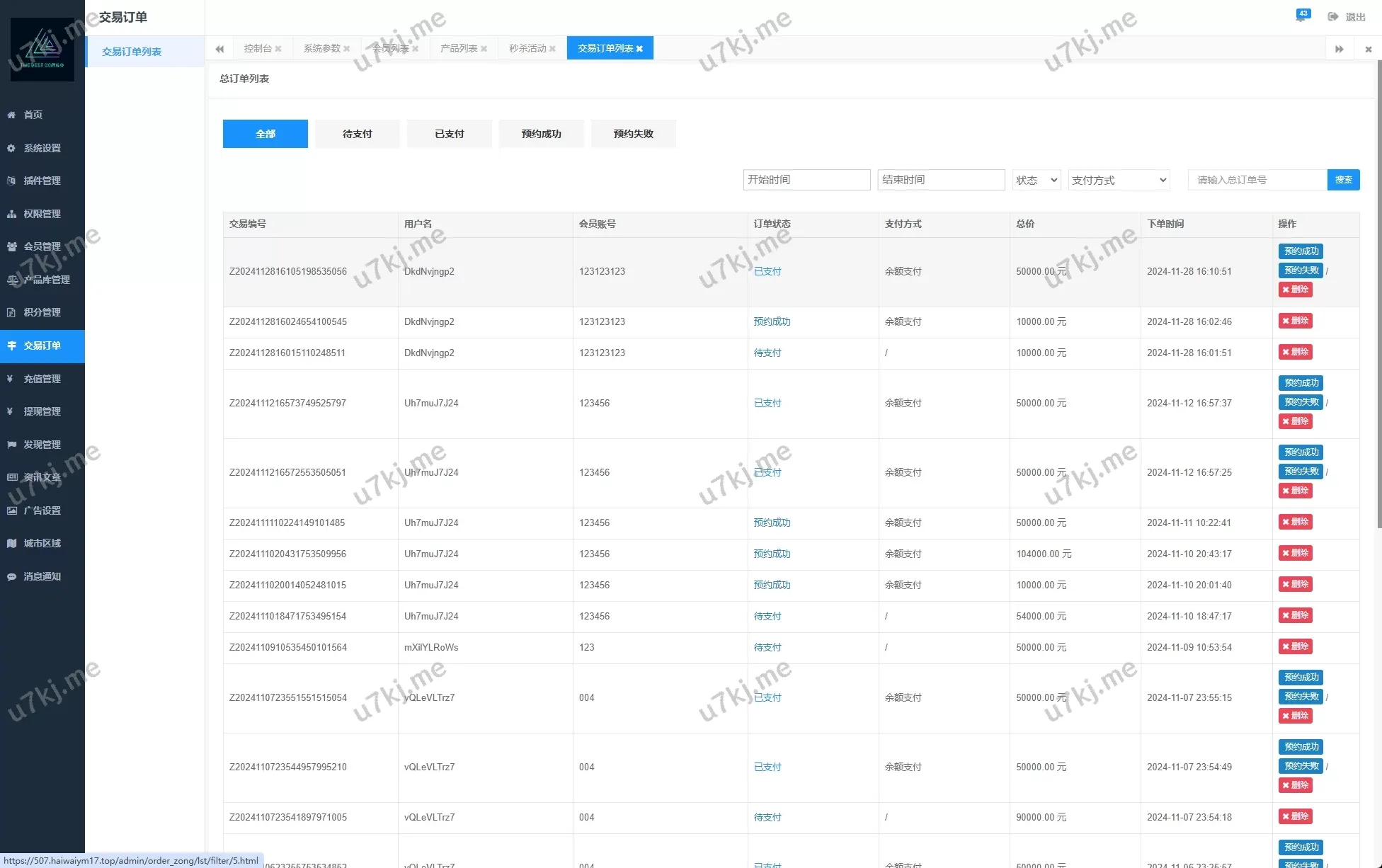Screen dimensions: 1382x868
Task: Click the 搜索 search button
Action: pyautogui.click(x=1343, y=180)
